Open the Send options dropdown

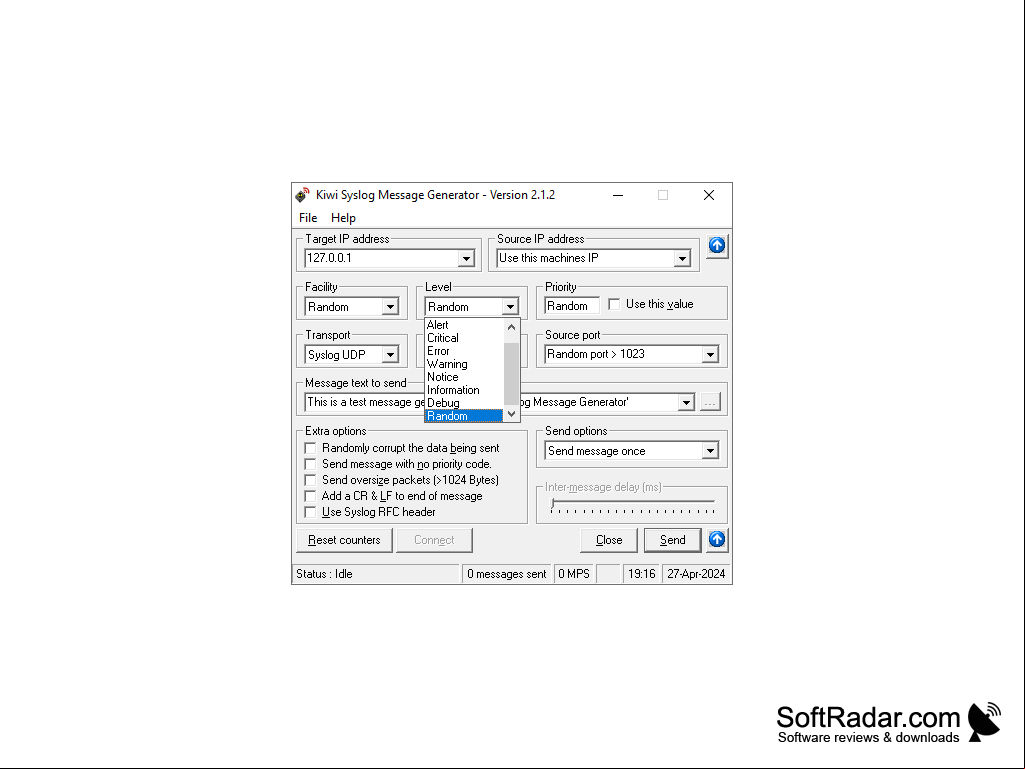click(x=711, y=451)
